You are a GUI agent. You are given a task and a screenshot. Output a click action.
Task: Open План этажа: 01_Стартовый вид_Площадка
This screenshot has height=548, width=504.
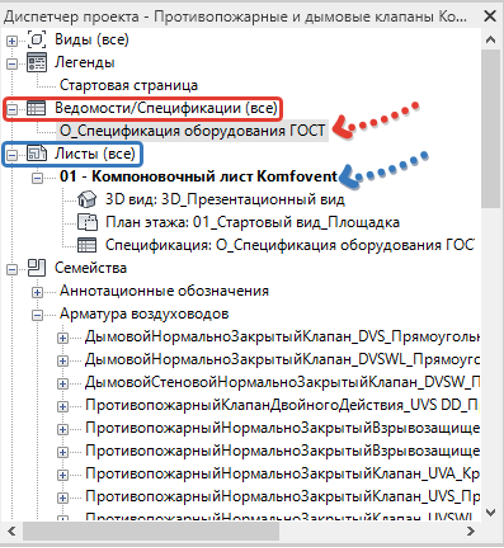point(252,222)
